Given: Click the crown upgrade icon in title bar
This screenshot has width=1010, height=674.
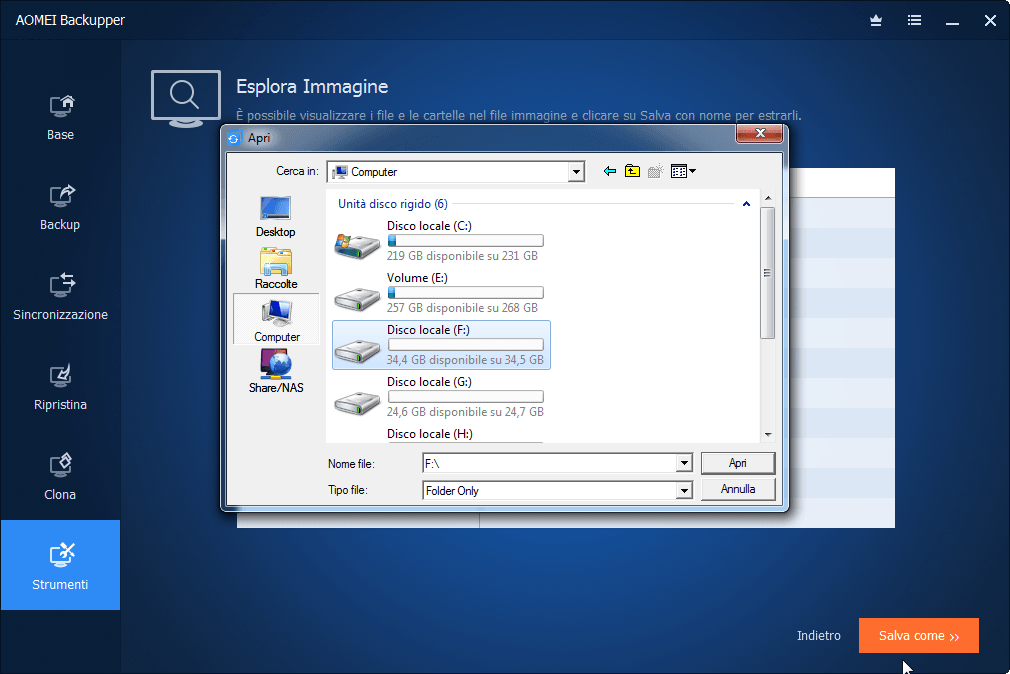Looking at the screenshot, I should (x=875, y=21).
